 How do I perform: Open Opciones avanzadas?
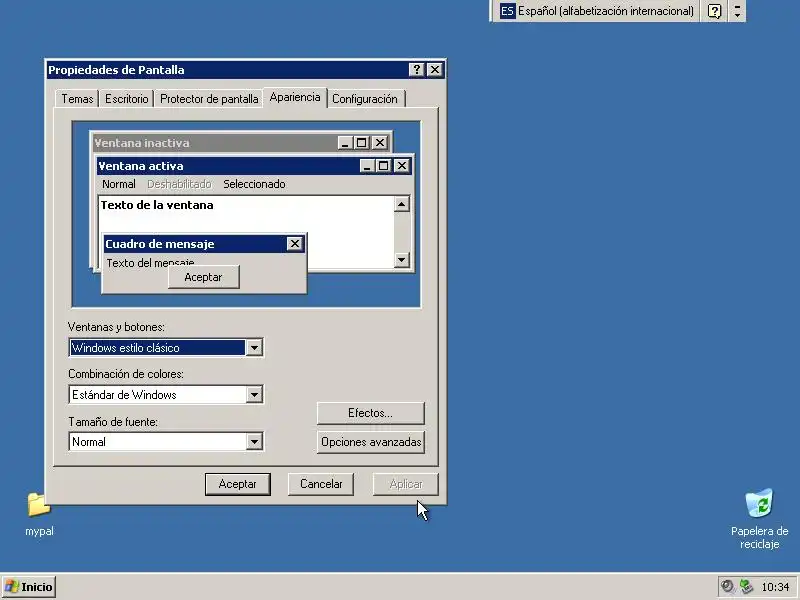pos(370,442)
